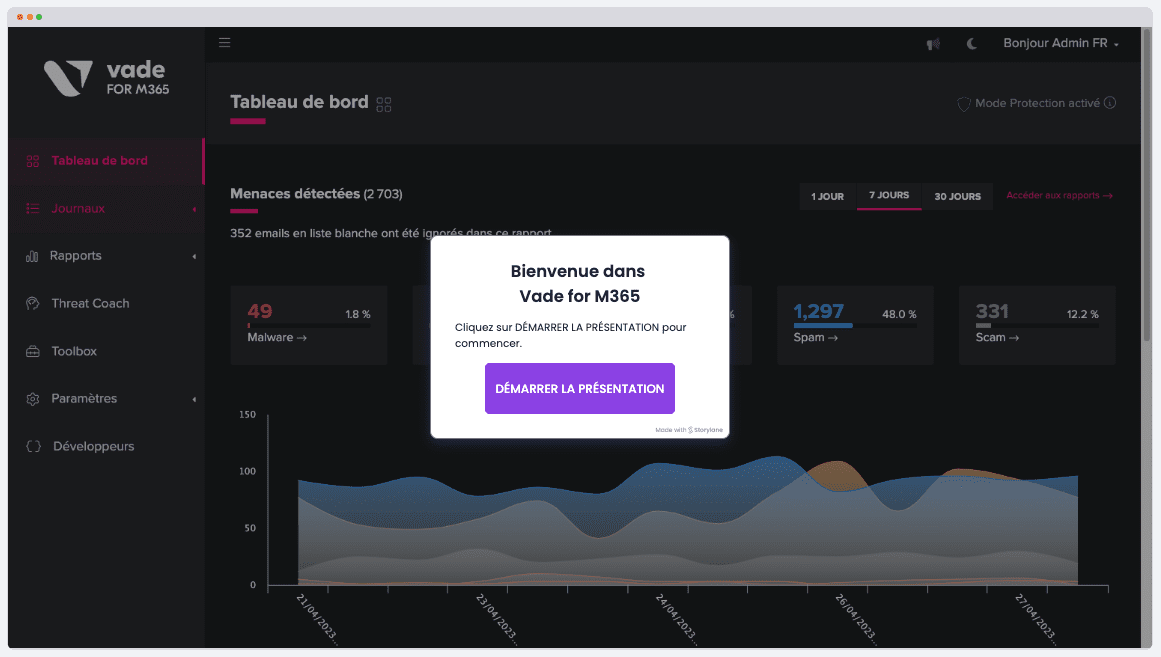Click the Vade for M365 logo
This screenshot has width=1161, height=657.
[107, 78]
